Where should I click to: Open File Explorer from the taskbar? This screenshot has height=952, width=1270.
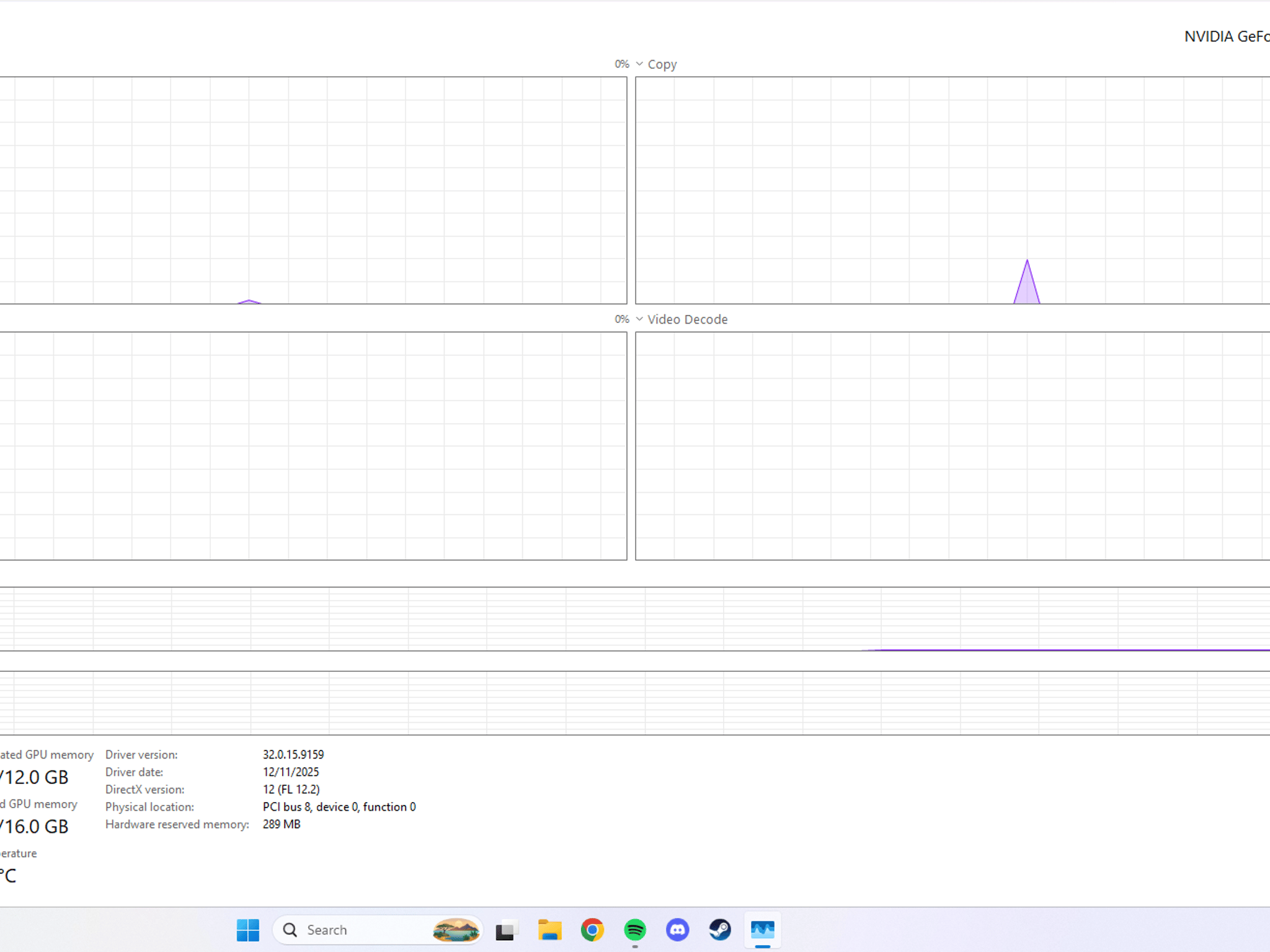tap(549, 930)
